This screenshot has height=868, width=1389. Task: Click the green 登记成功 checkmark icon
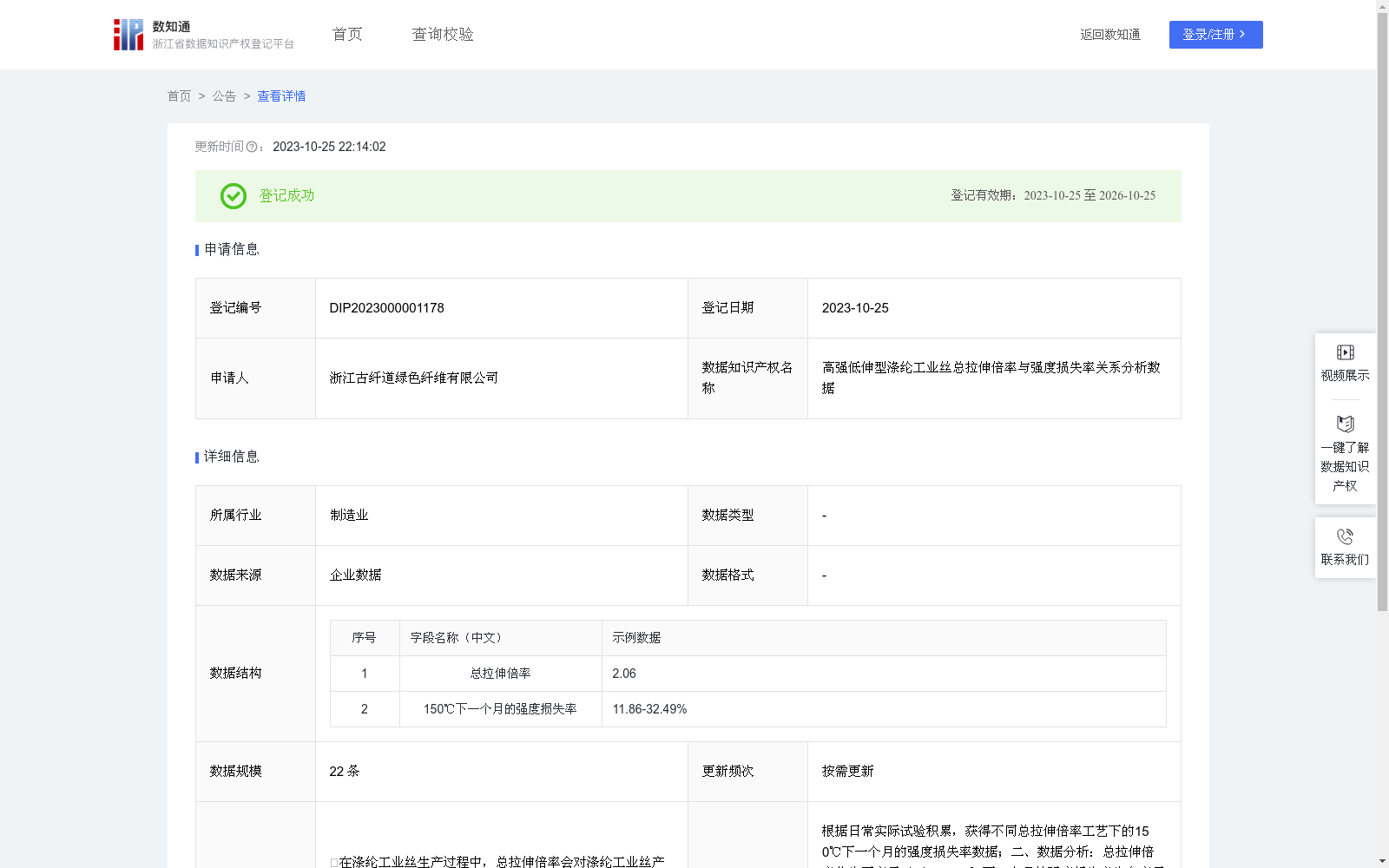click(x=234, y=196)
